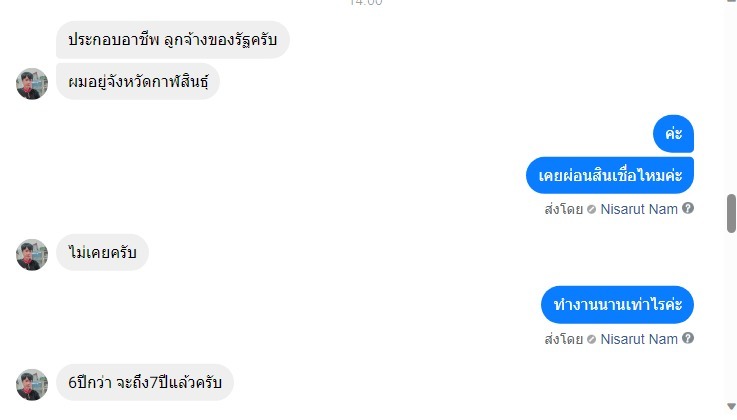Click avatar beside 6ปีกว่า จะถึง7ปีแล้วครับ message
This screenshot has width=737, height=420.
click(x=32, y=384)
